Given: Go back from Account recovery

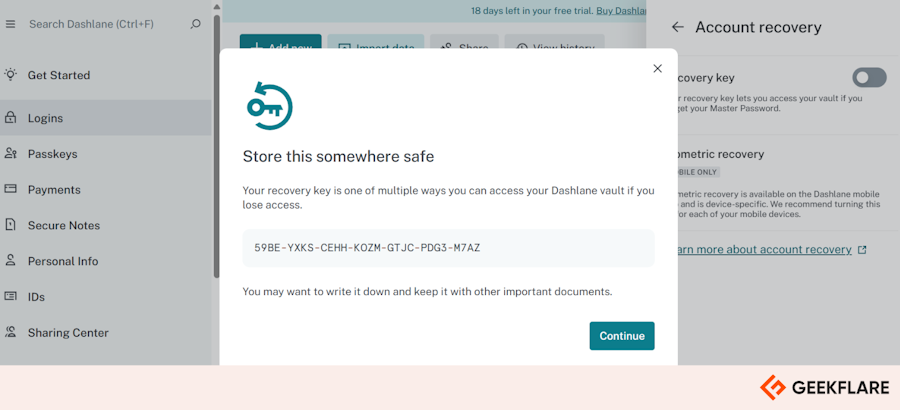Looking at the screenshot, I should point(678,27).
